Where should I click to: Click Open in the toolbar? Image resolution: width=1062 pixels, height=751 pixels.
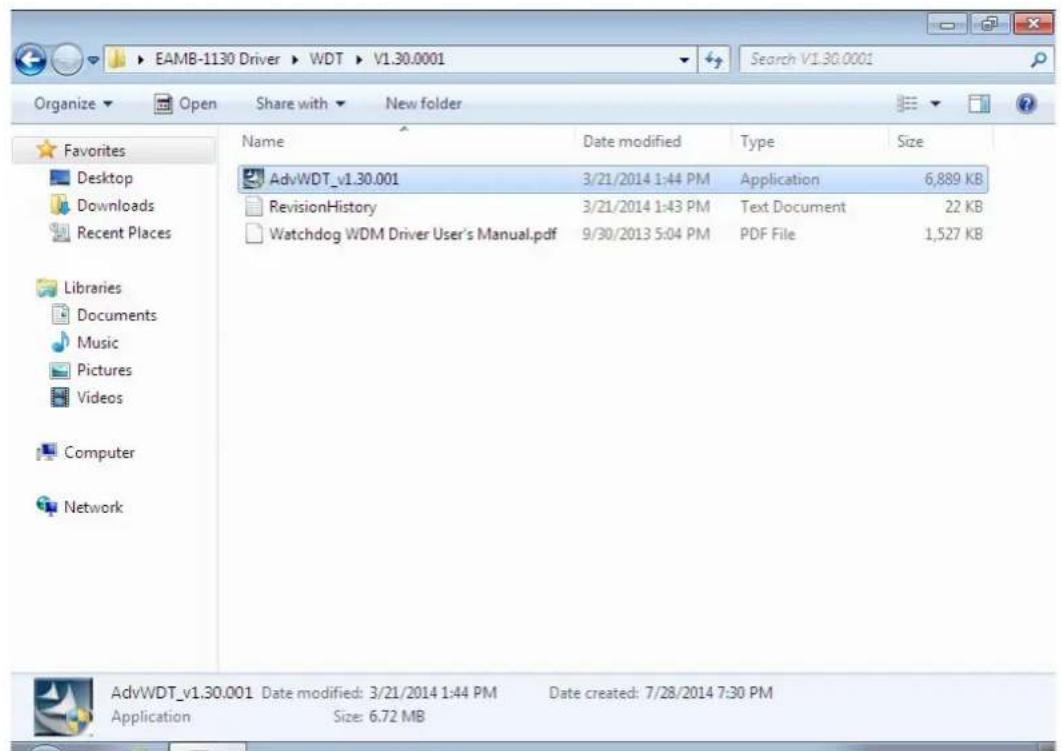pyautogui.click(x=186, y=104)
